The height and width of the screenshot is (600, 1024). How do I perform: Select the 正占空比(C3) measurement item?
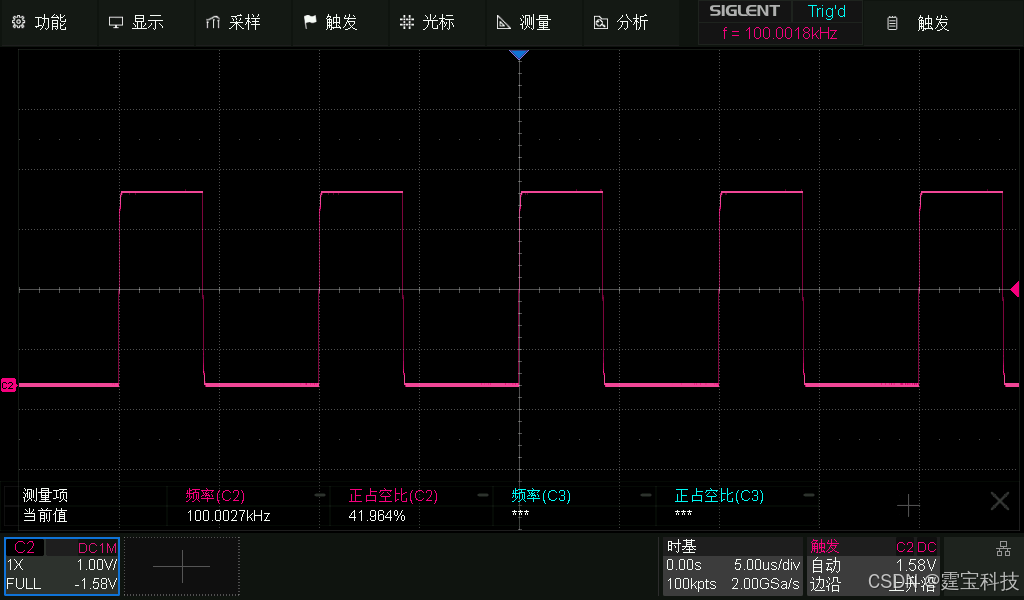[719, 496]
